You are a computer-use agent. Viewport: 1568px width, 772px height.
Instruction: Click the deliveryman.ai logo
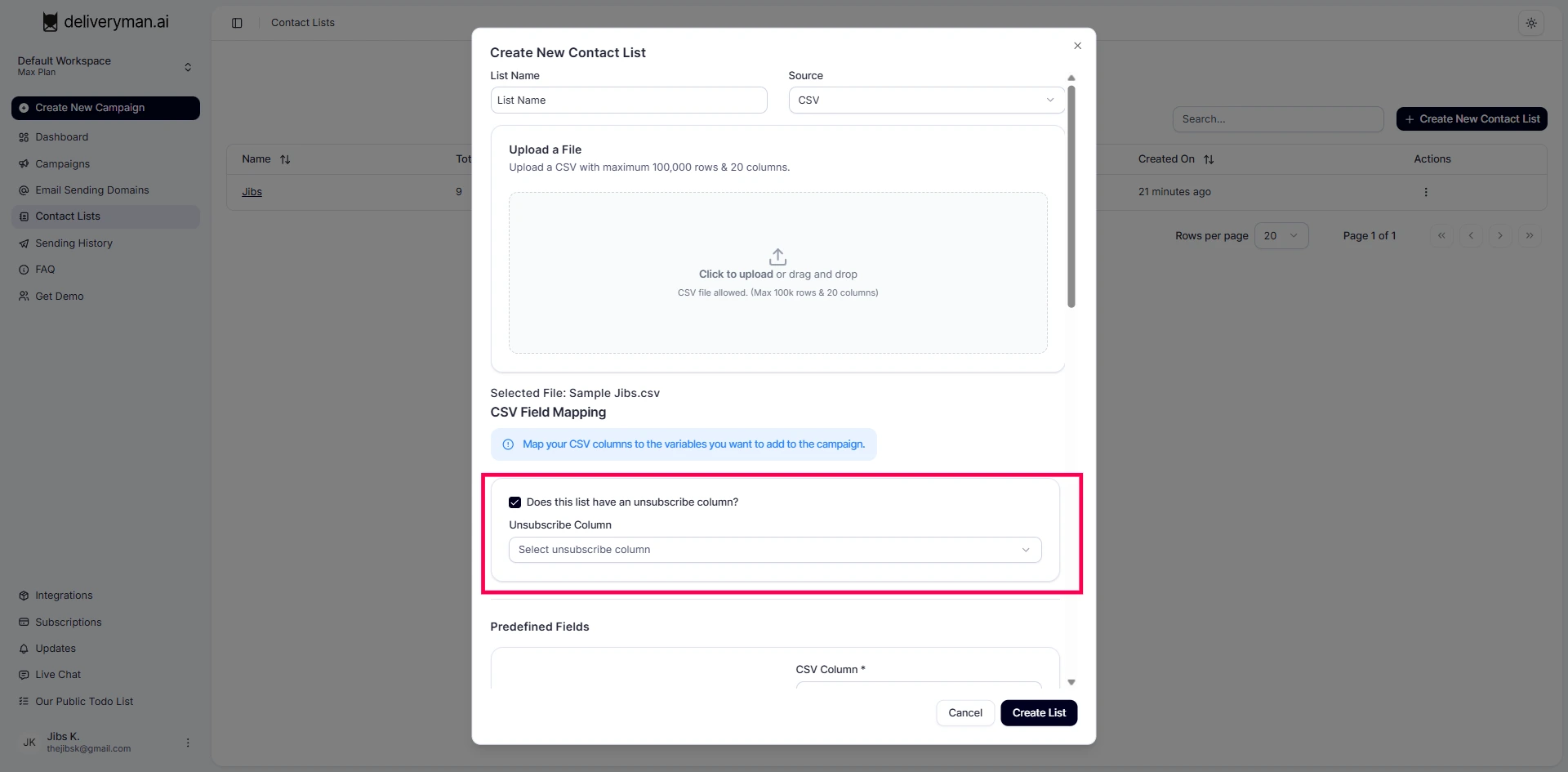point(105,22)
